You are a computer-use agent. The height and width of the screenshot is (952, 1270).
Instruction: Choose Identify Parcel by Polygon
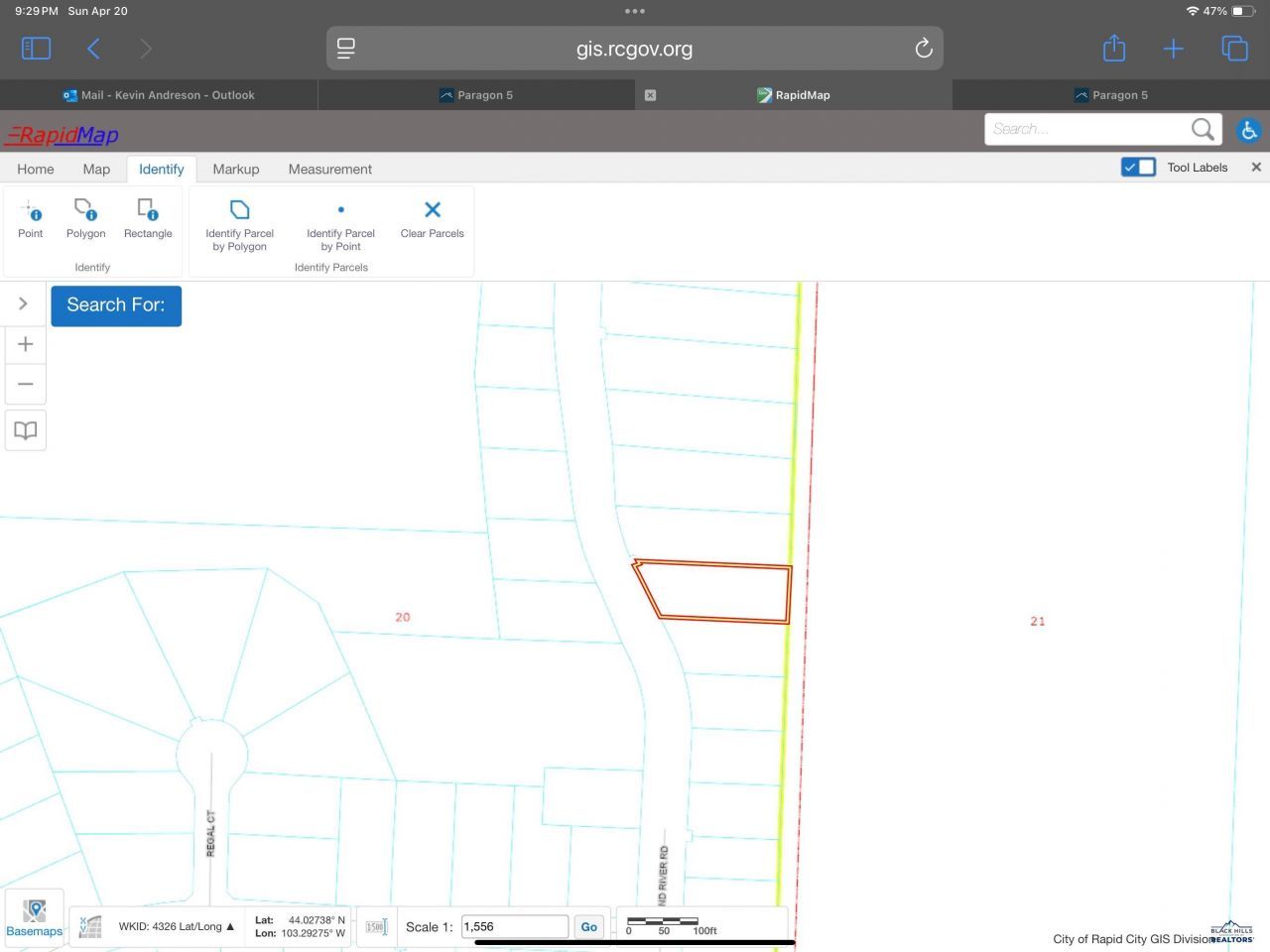[x=239, y=224]
